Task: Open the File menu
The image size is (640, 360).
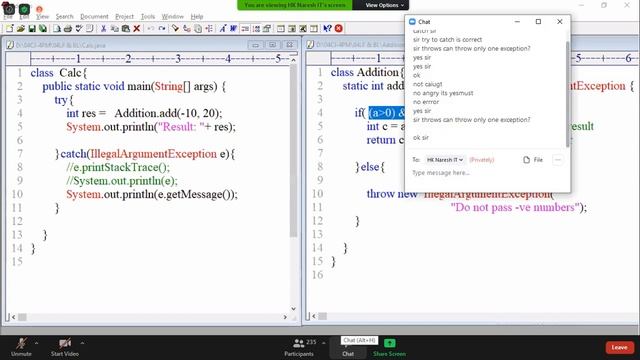Action: (8, 17)
